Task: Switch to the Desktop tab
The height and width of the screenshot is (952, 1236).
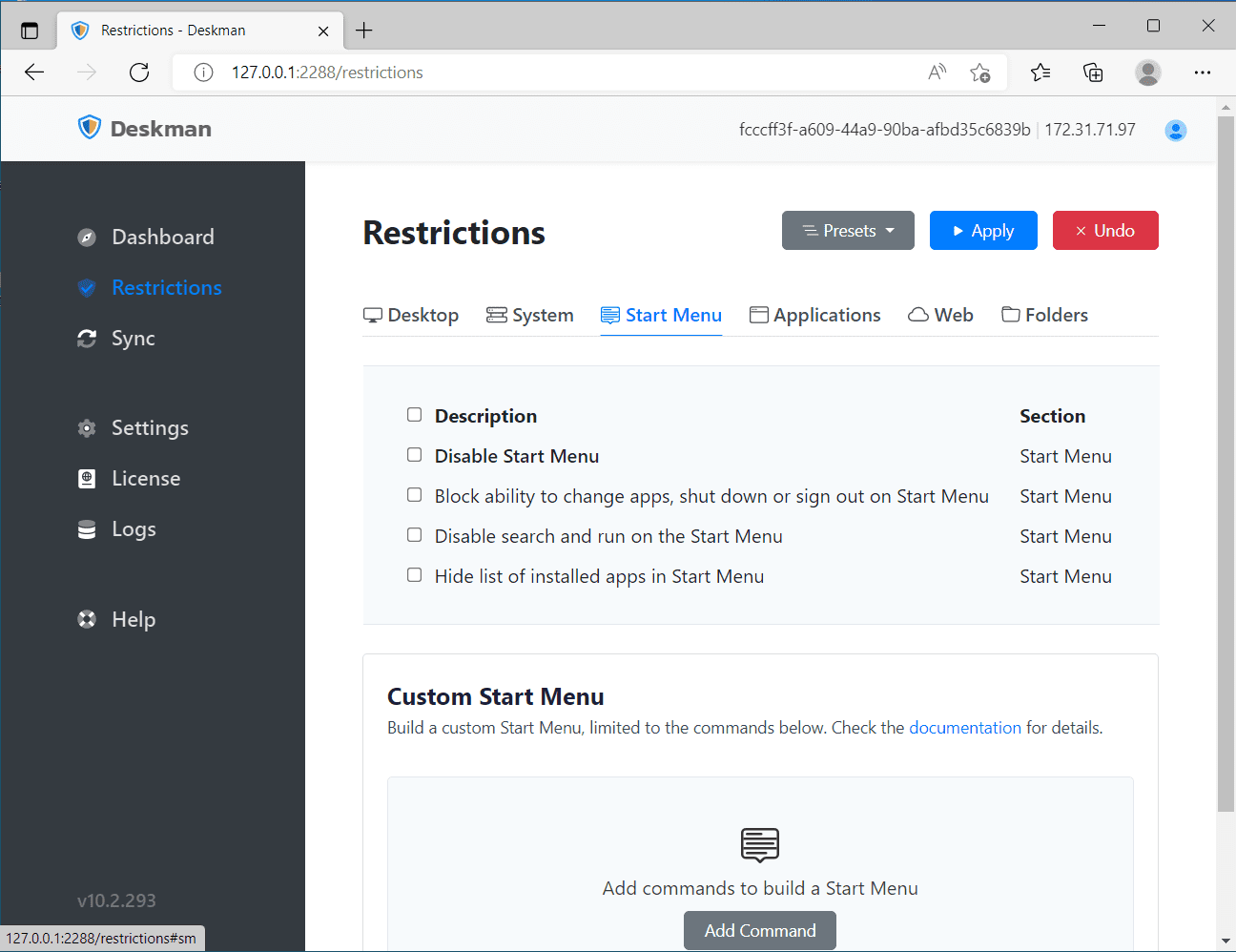Action: 411,316
